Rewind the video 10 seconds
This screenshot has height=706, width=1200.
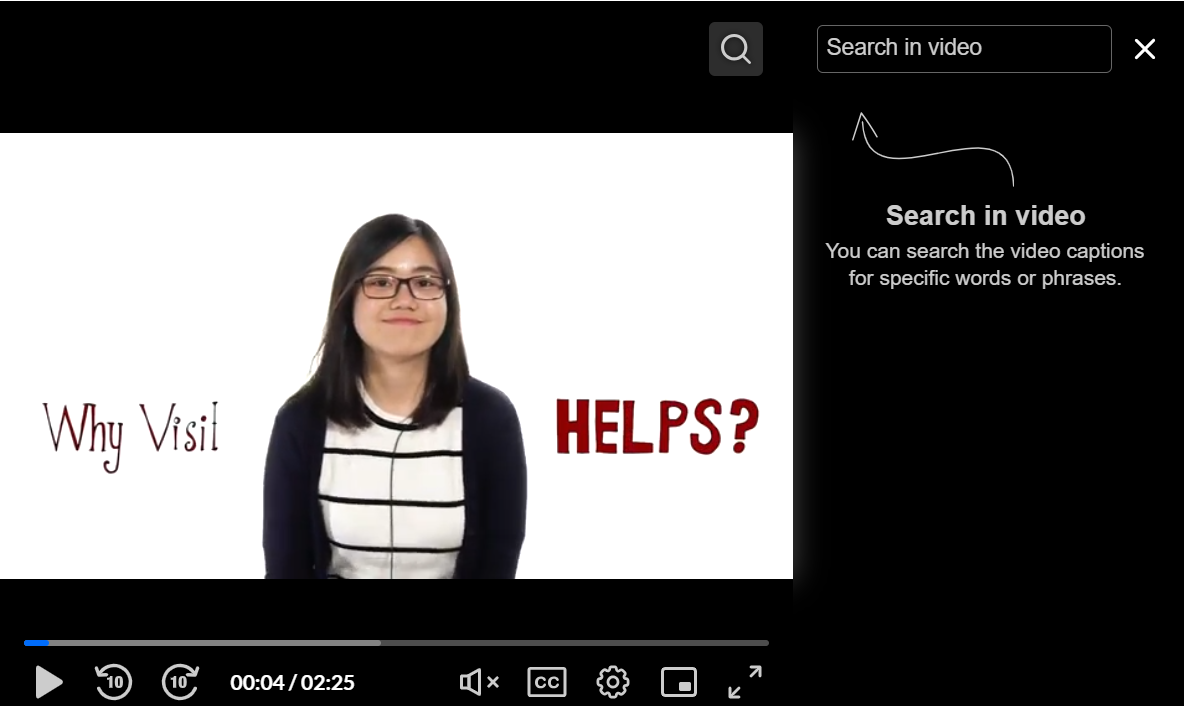[114, 682]
